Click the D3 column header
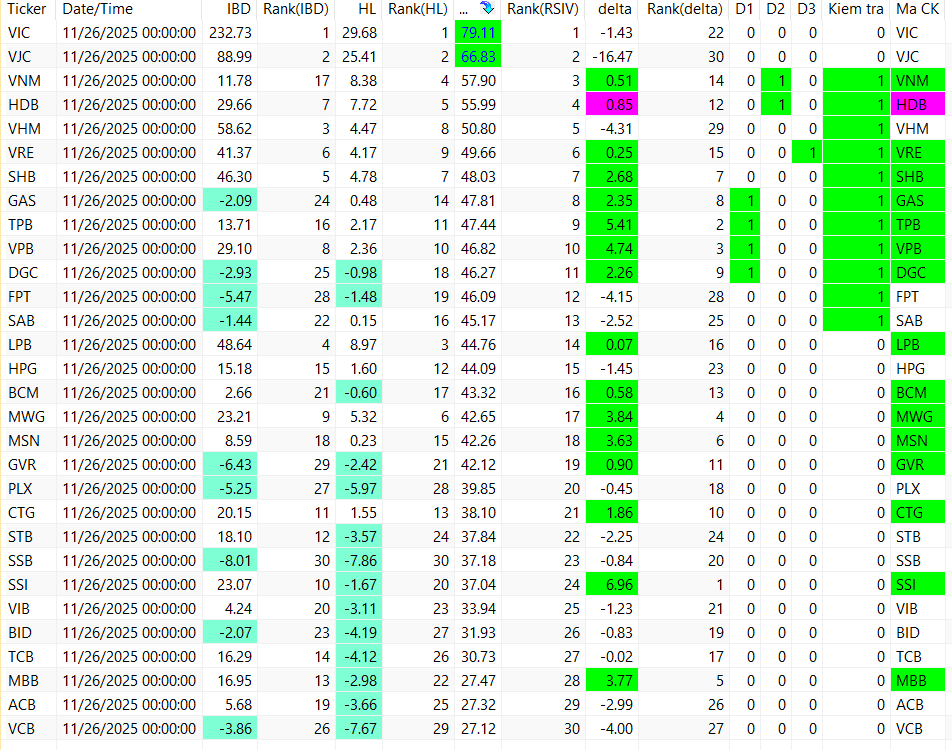 (x=806, y=9)
